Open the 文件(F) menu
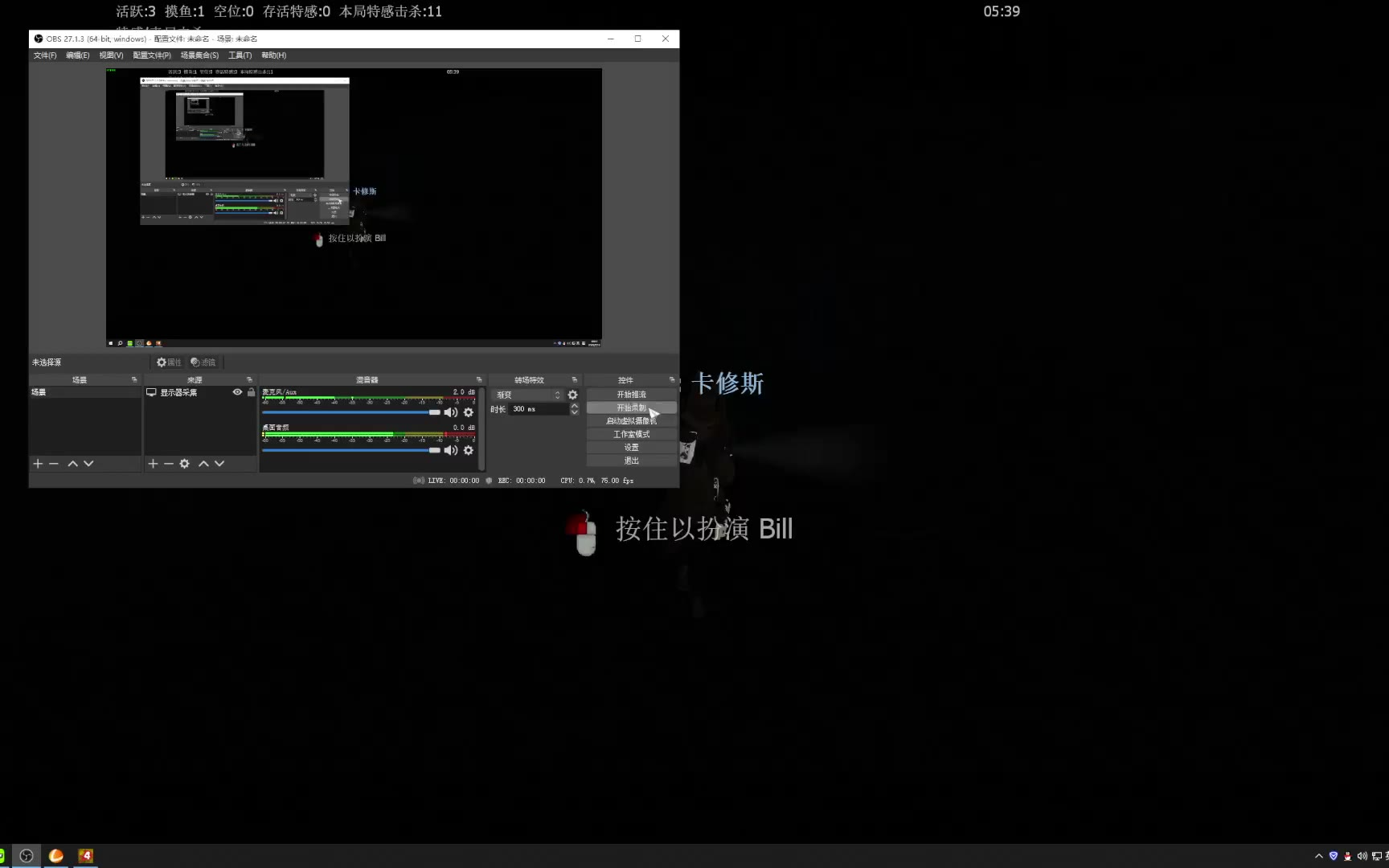Image resolution: width=1389 pixels, height=868 pixels. (x=45, y=55)
